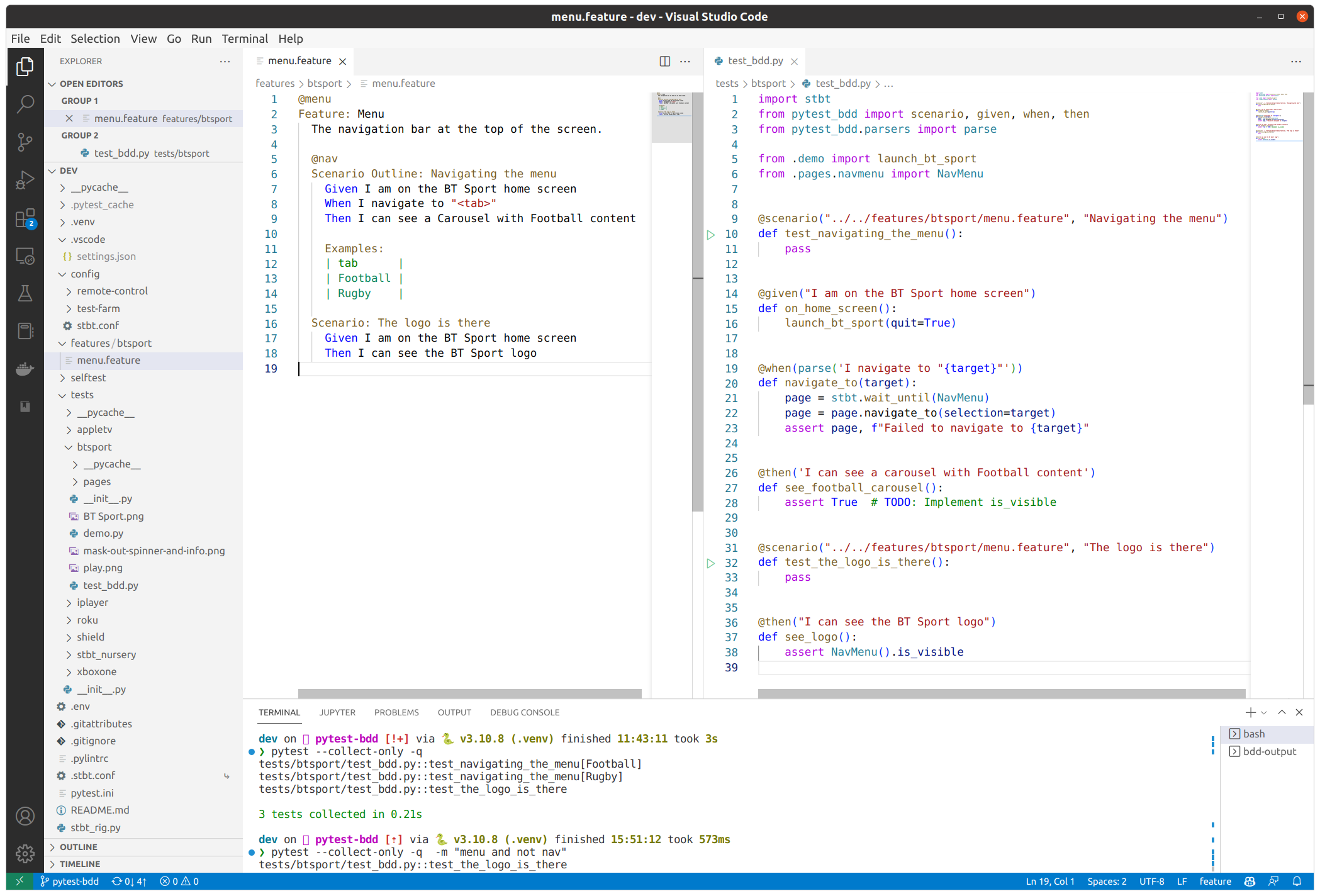Open more actions for menu.feature editor group
This screenshot has width=1320, height=896.
click(x=685, y=61)
